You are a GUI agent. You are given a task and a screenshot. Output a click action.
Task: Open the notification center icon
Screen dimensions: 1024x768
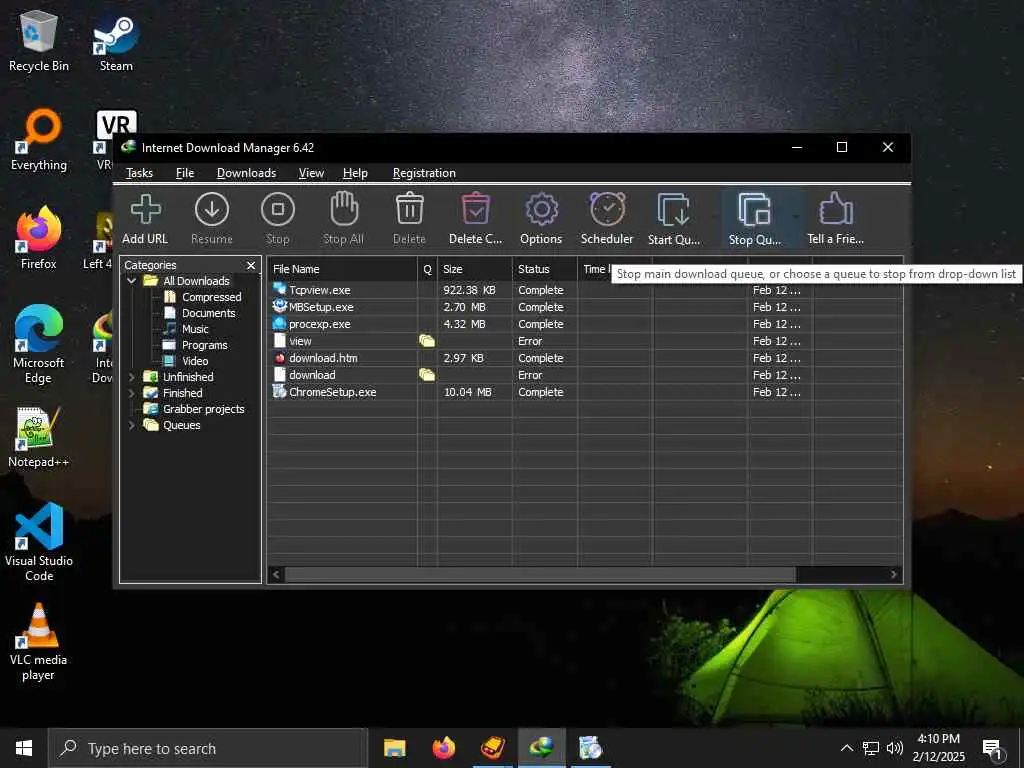point(992,748)
